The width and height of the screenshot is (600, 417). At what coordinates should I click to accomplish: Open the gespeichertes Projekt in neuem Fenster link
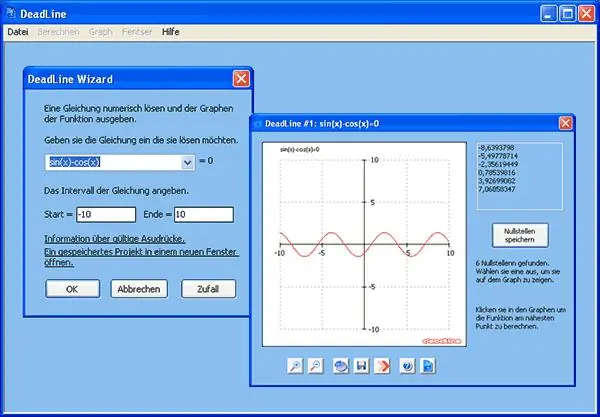[x=142, y=257]
